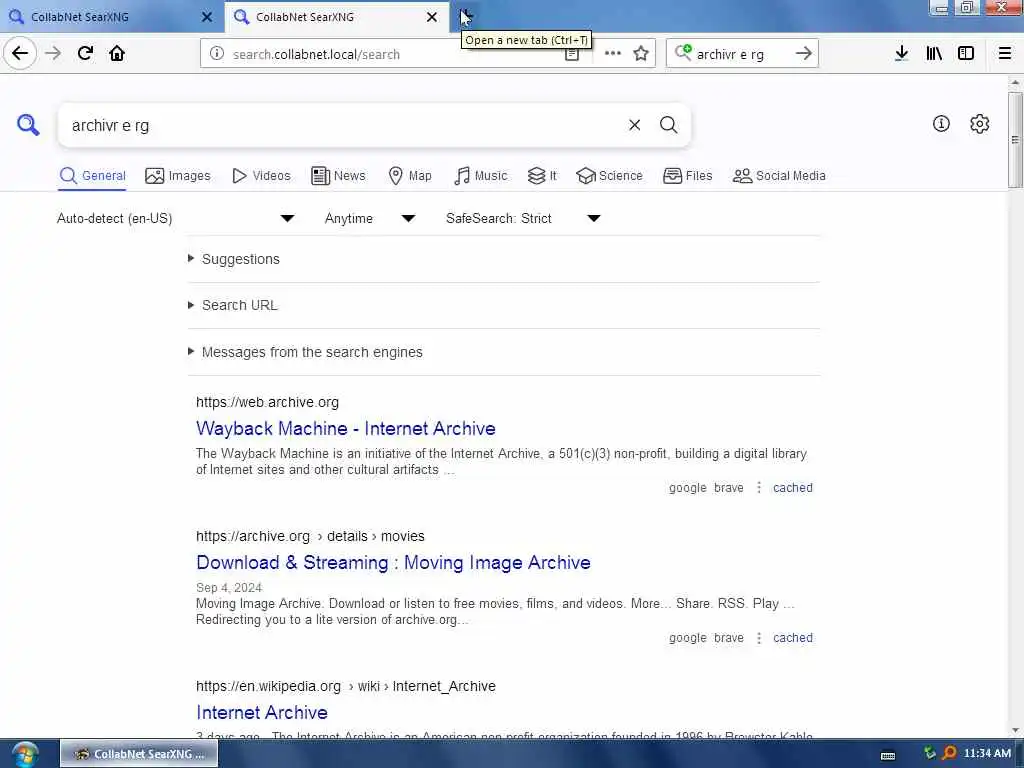
Task: Open Wayback Machine - Internet Archive result
Action: pyautogui.click(x=345, y=428)
